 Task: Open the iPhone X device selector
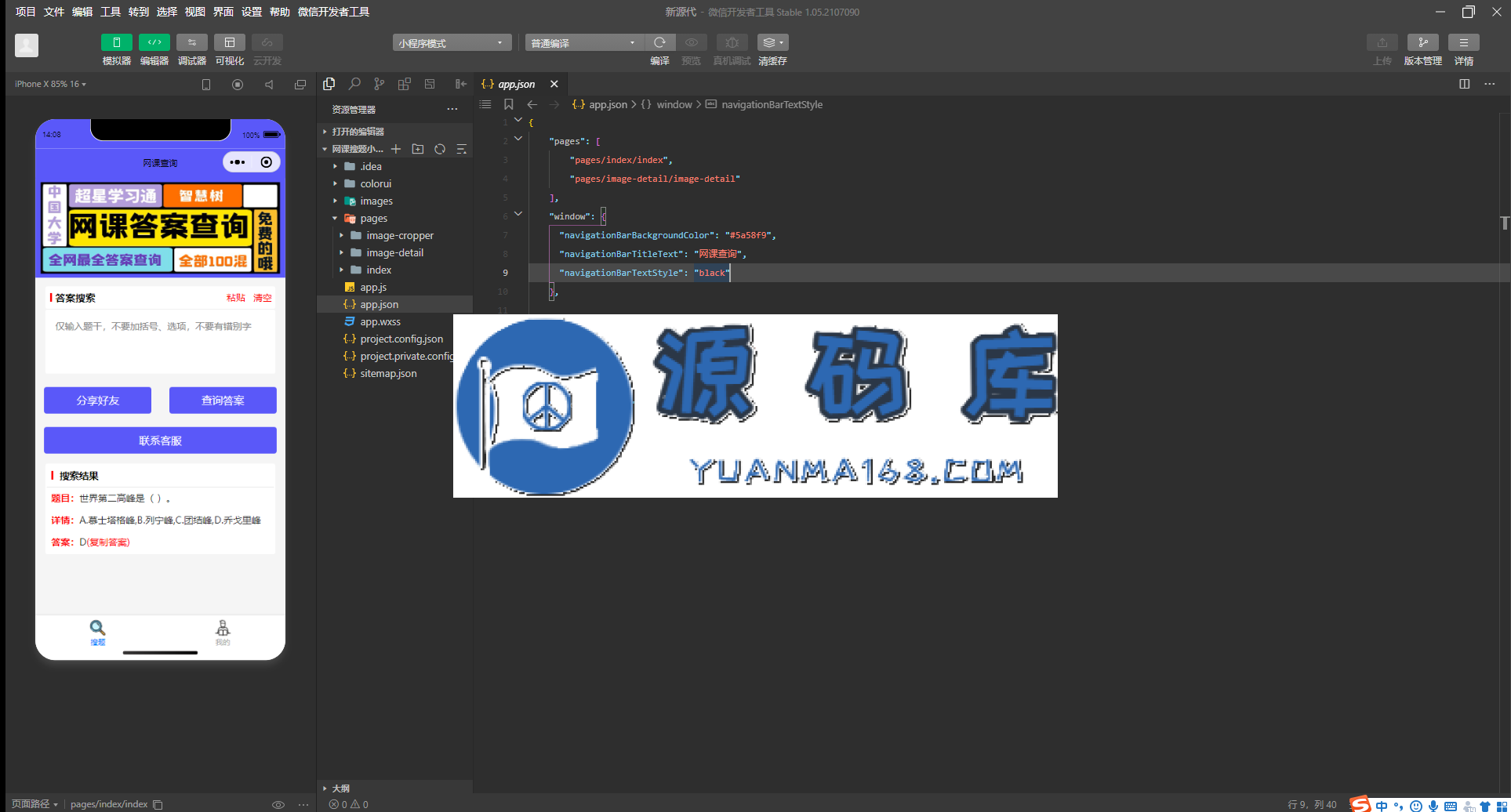(50, 84)
